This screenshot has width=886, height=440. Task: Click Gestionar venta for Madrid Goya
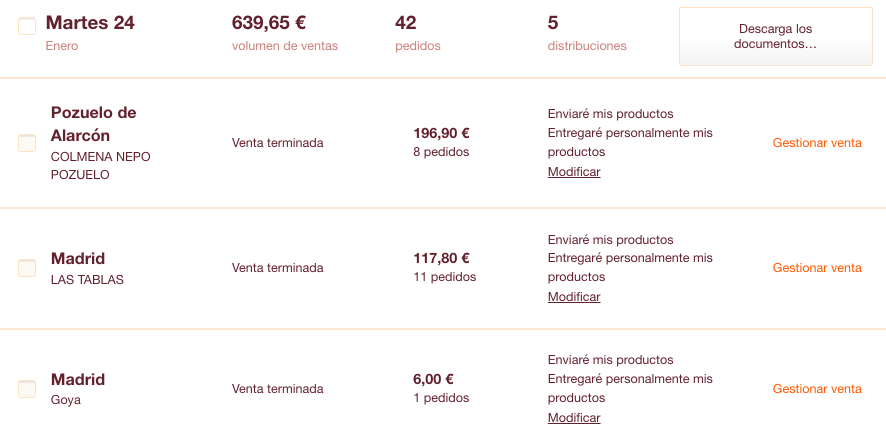(x=817, y=389)
